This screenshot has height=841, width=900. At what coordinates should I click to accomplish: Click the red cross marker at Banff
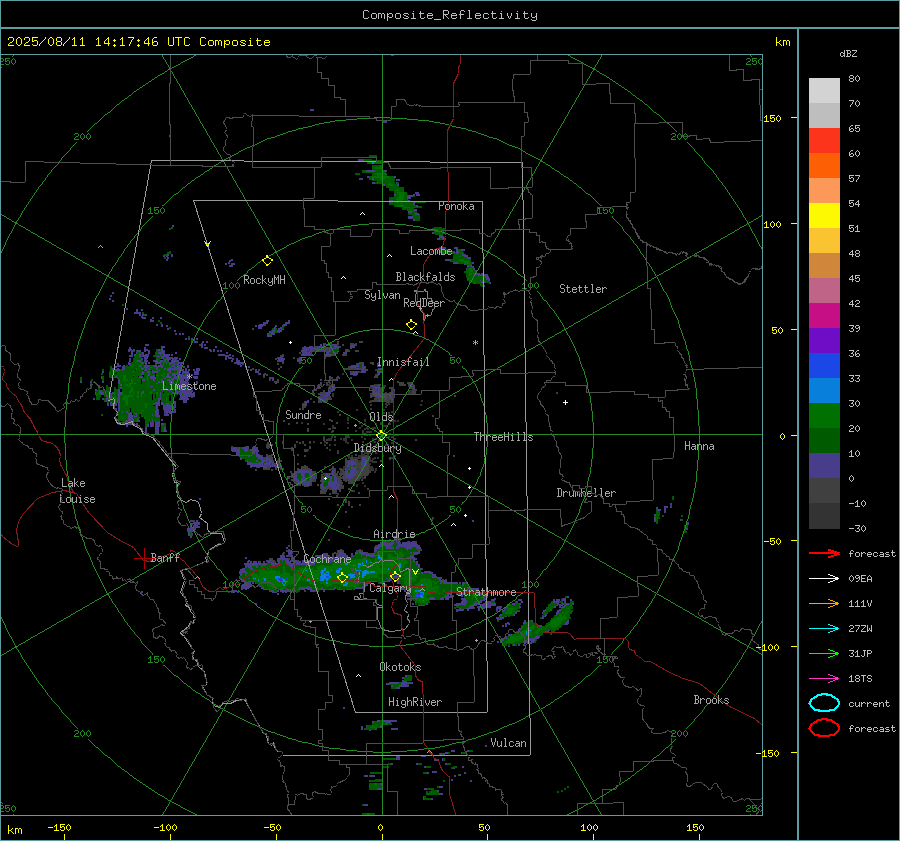143,558
